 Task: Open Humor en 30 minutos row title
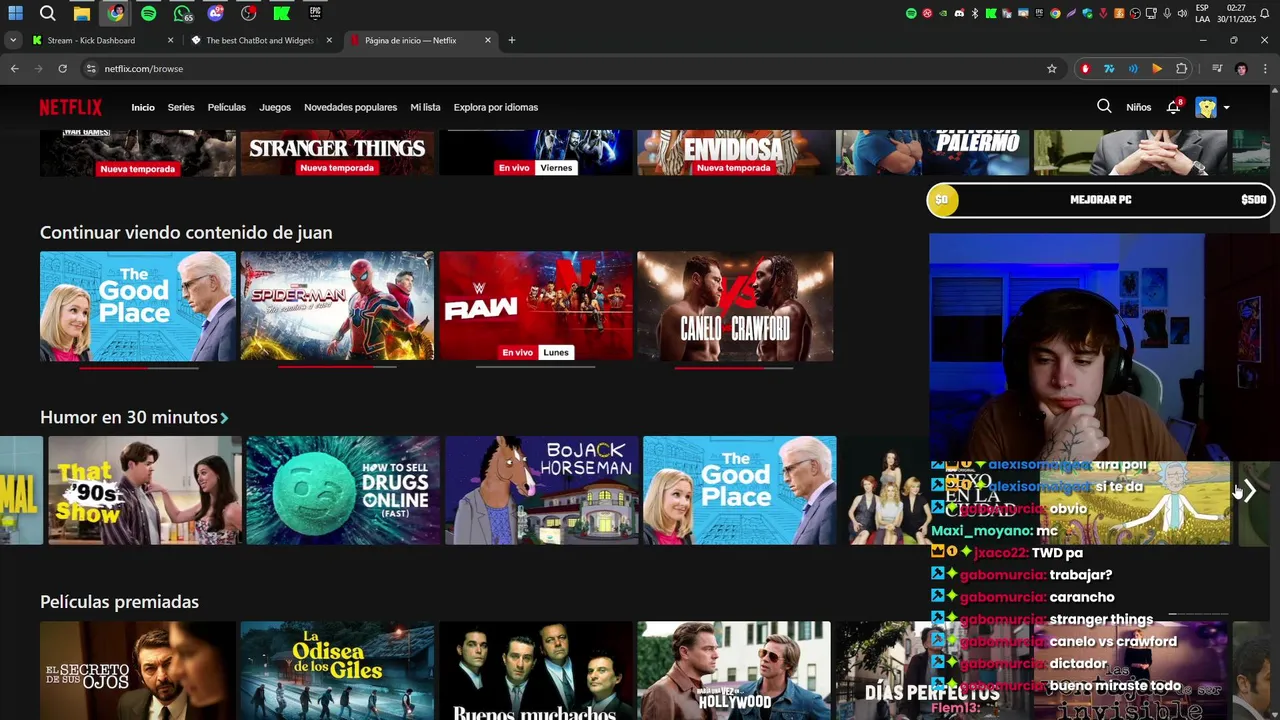point(129,417)
